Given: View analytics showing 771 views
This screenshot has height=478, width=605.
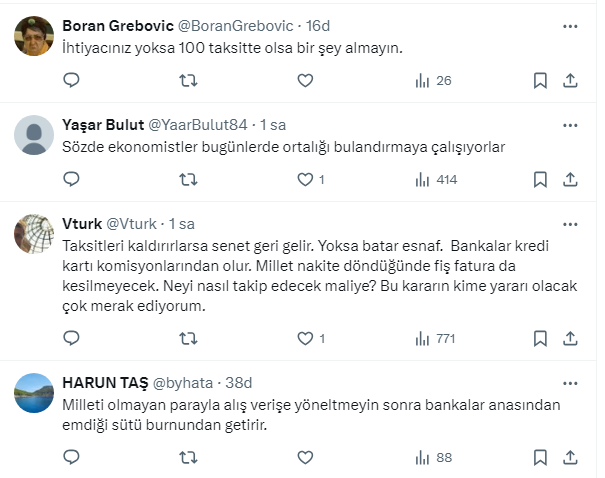Looking at the screenshot, I should click(x=435, y=339).
